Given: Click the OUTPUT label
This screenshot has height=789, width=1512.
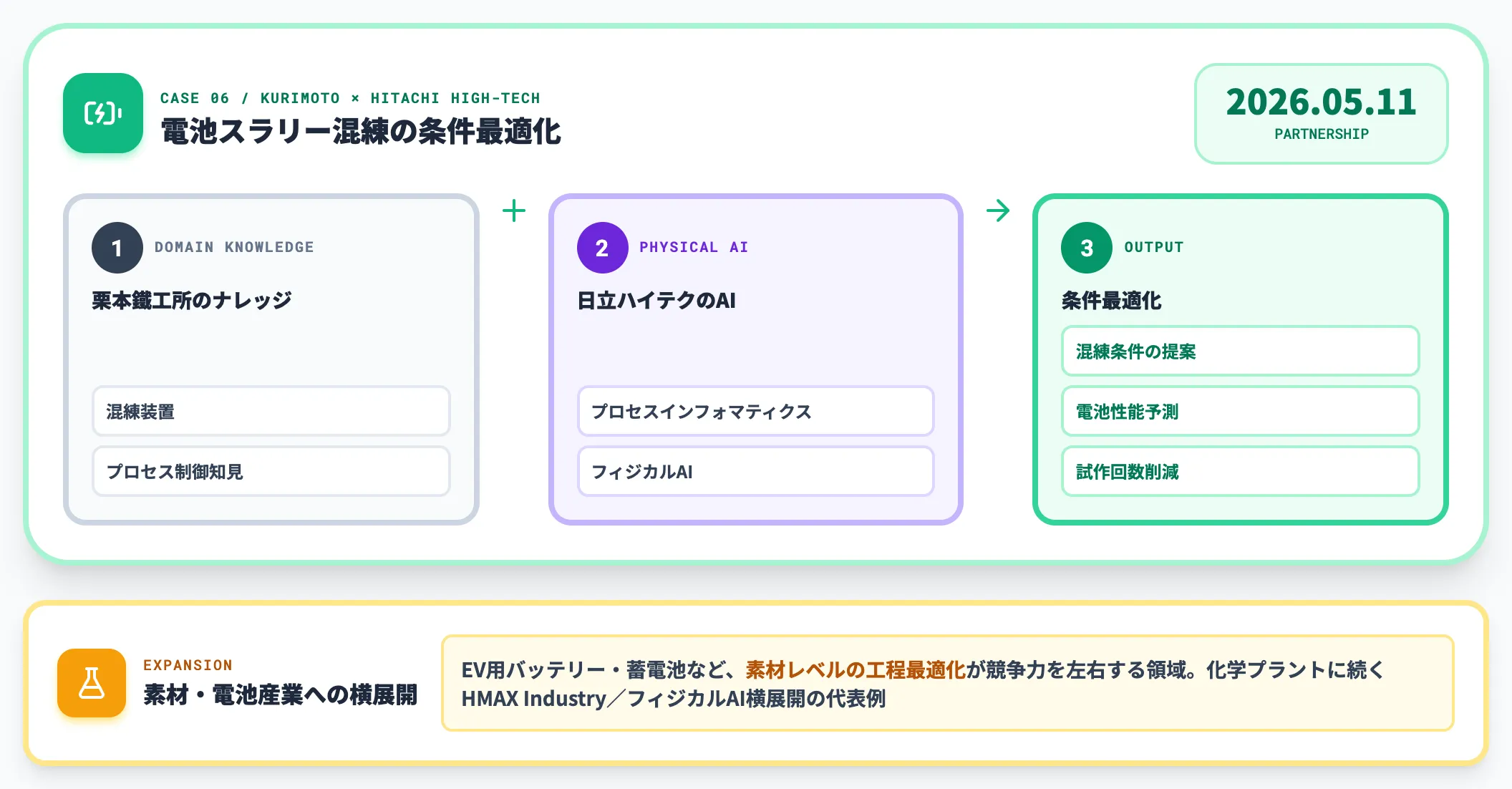Looking at the screenshot, I should pos(1154,247).
